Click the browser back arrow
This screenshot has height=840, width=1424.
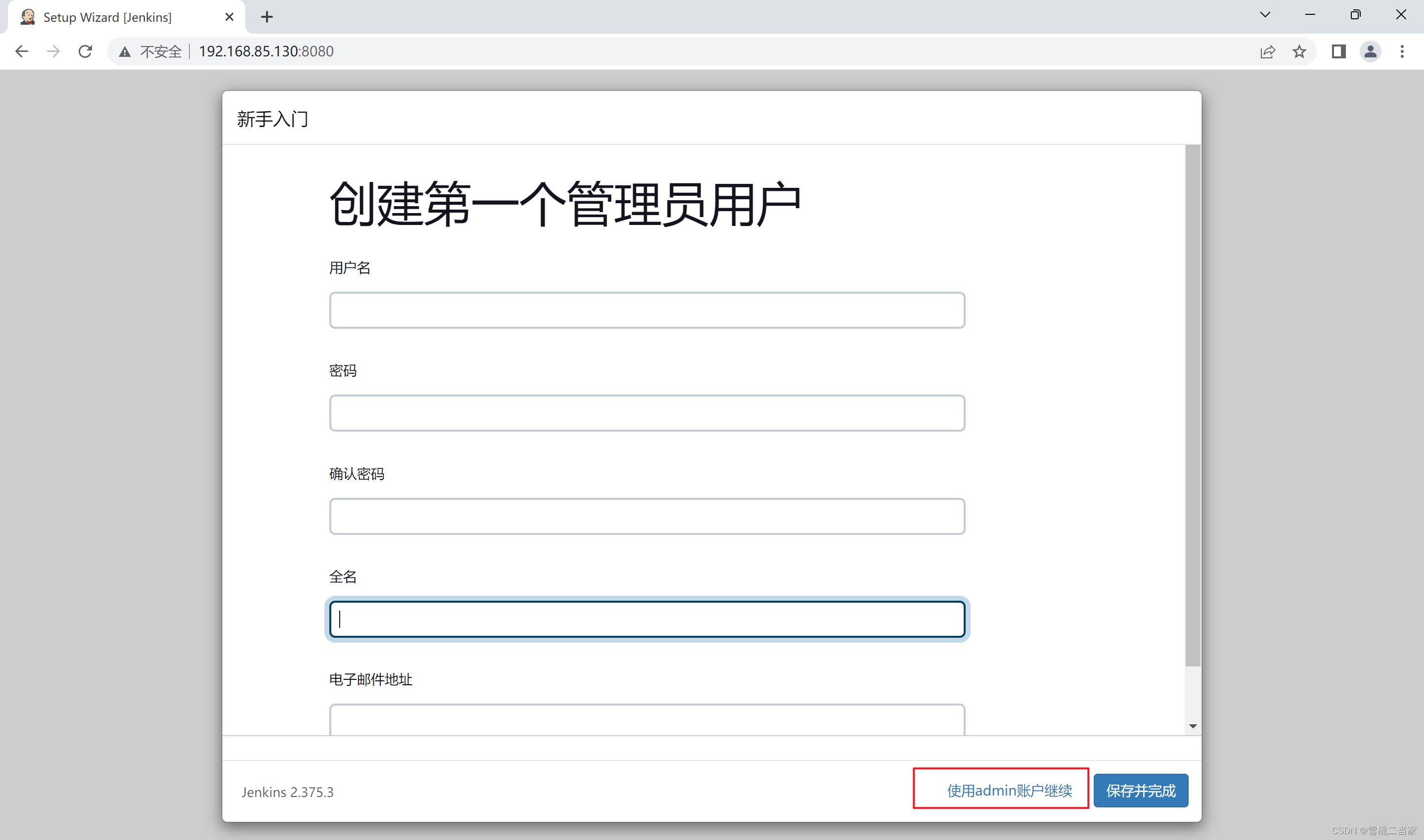[x=21, y=51]
